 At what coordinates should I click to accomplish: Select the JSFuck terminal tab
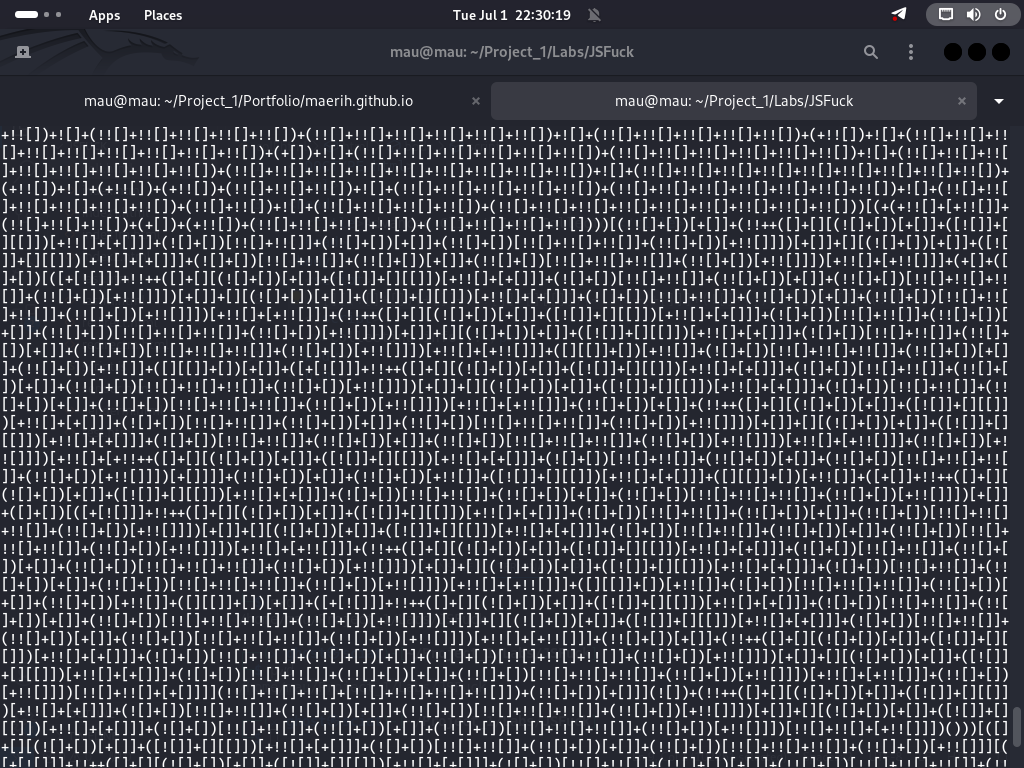[734, 100]
